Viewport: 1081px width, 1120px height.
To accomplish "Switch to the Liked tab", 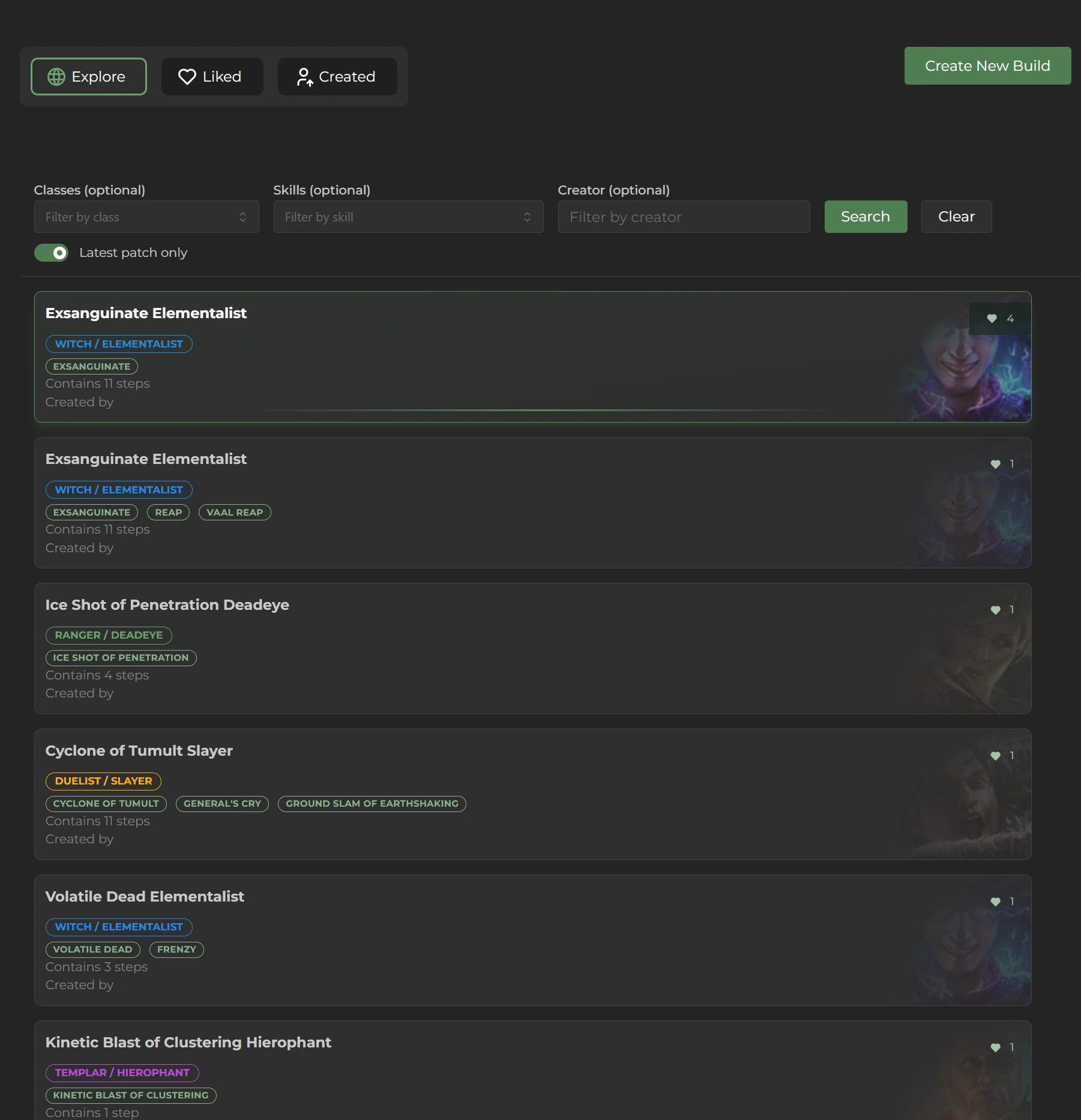I will [212, 77].
